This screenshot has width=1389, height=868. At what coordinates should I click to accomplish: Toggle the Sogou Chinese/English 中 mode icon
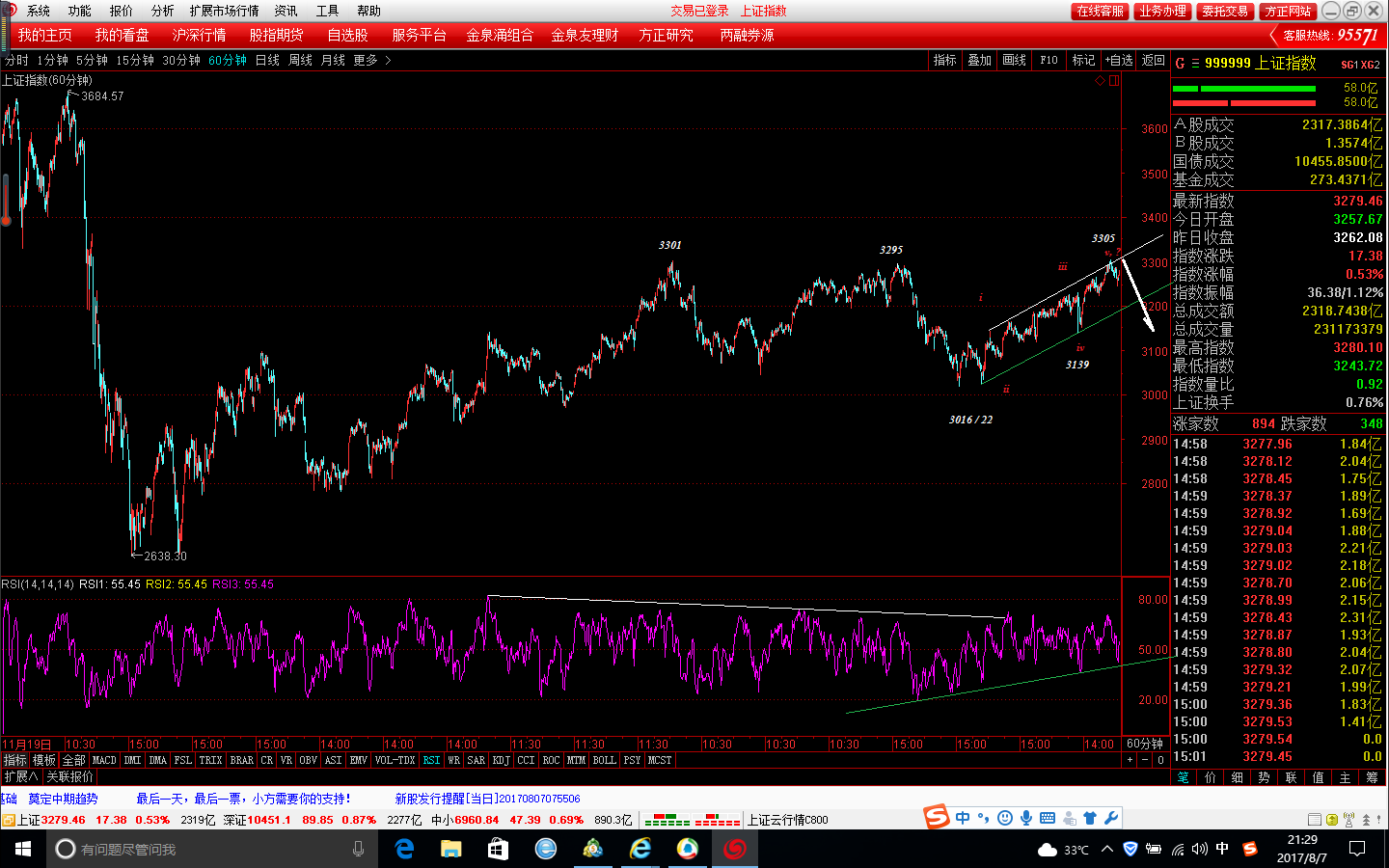coord(963,818)
